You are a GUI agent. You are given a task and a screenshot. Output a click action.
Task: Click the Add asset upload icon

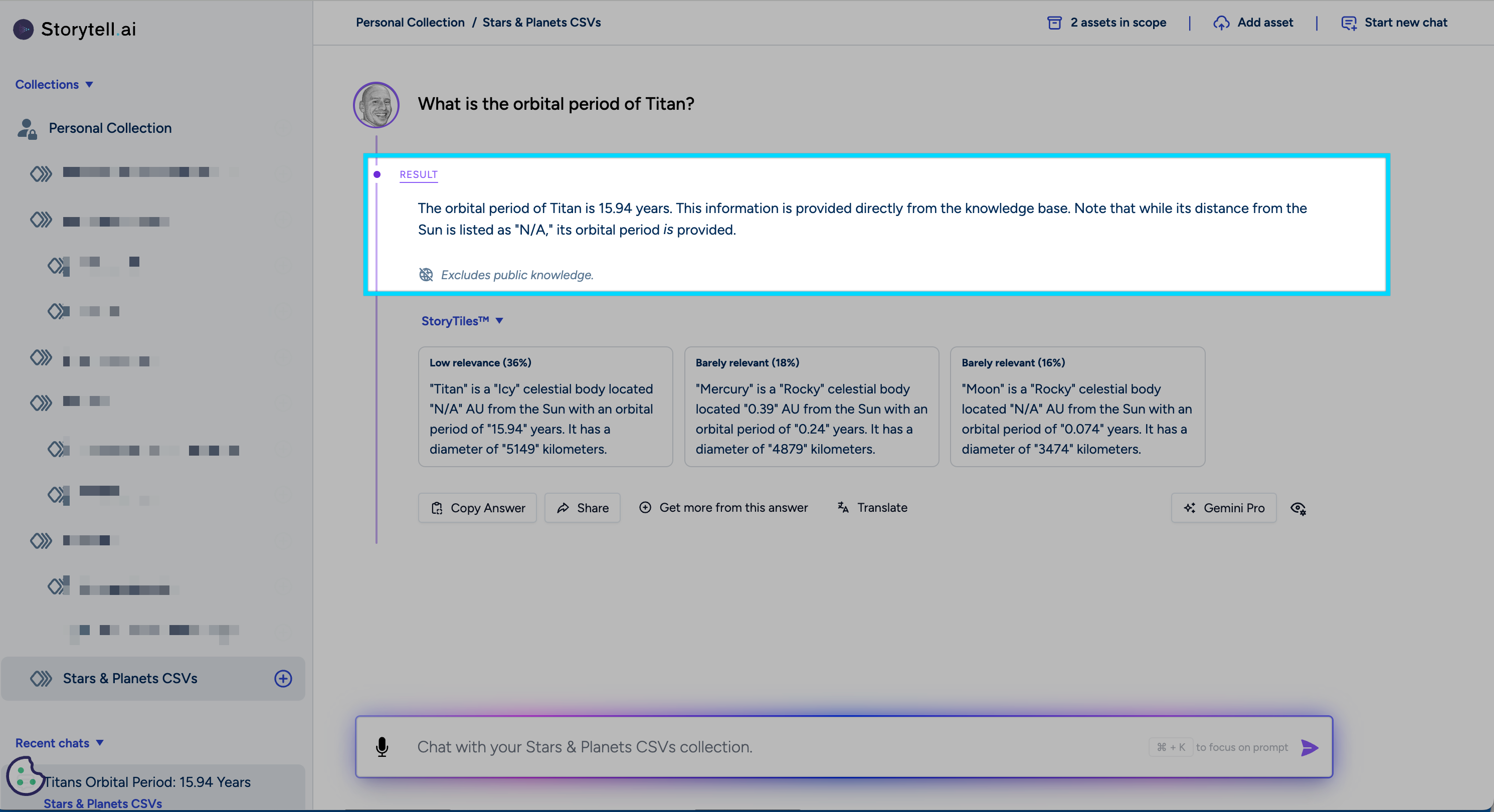pos(1221,23)
